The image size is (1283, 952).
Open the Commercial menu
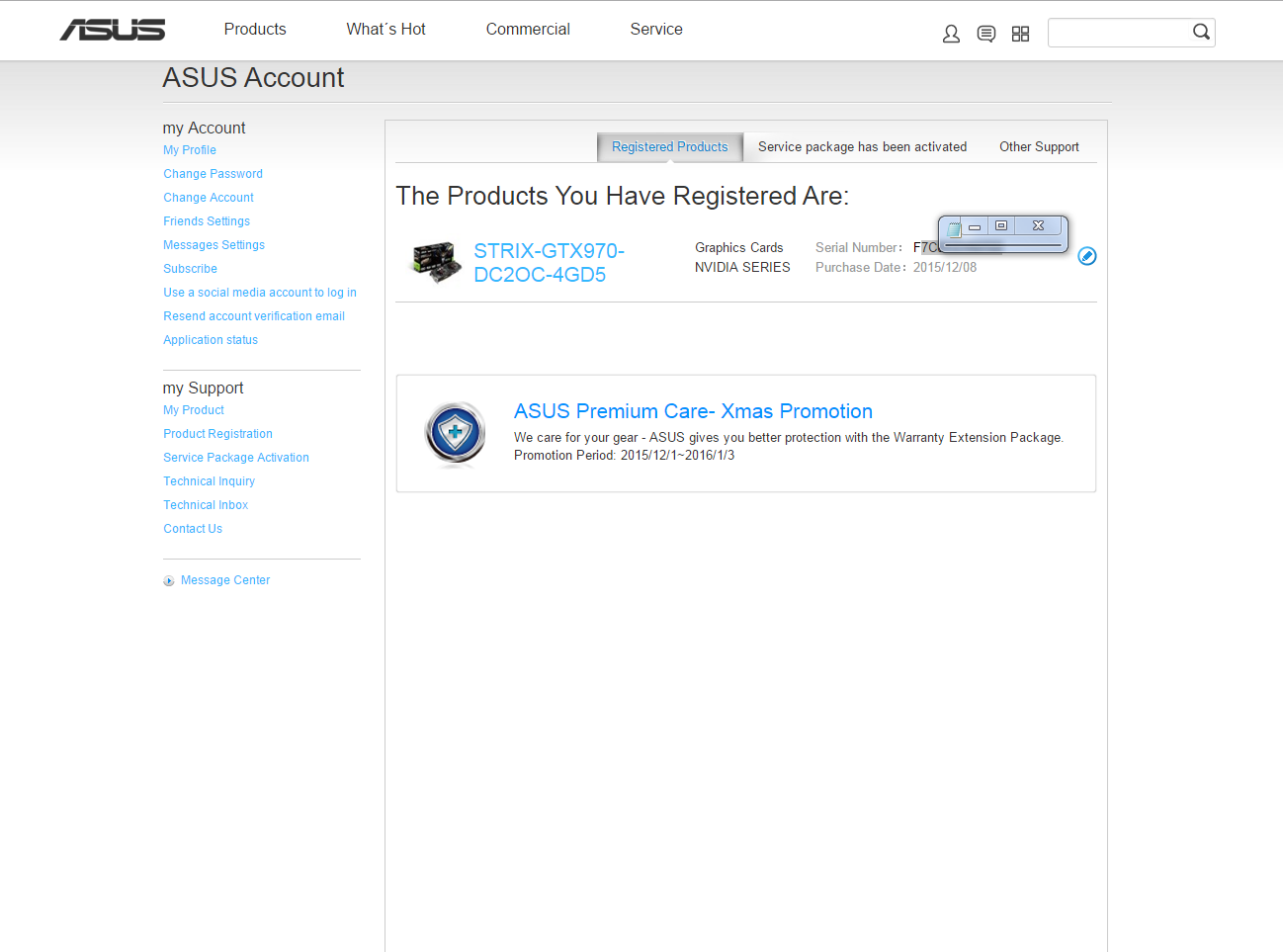(x=528, y=30)
